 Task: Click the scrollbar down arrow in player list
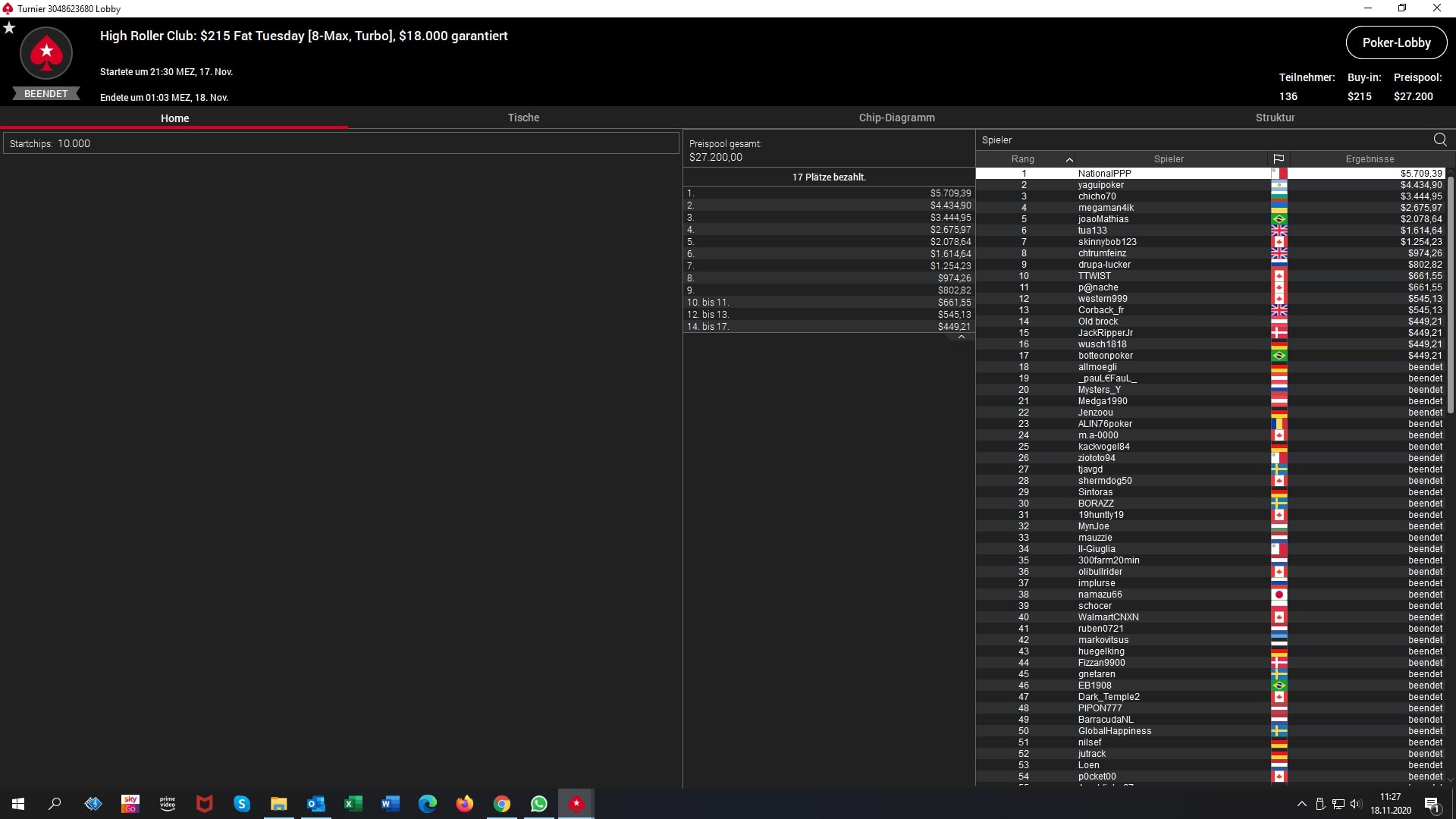coord(1451,779)
